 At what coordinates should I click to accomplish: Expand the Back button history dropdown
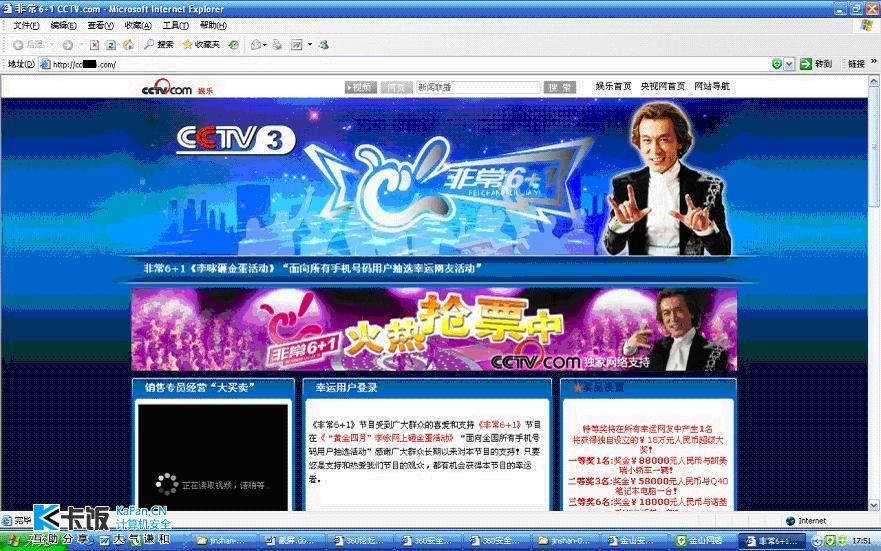tap(52, 44)
